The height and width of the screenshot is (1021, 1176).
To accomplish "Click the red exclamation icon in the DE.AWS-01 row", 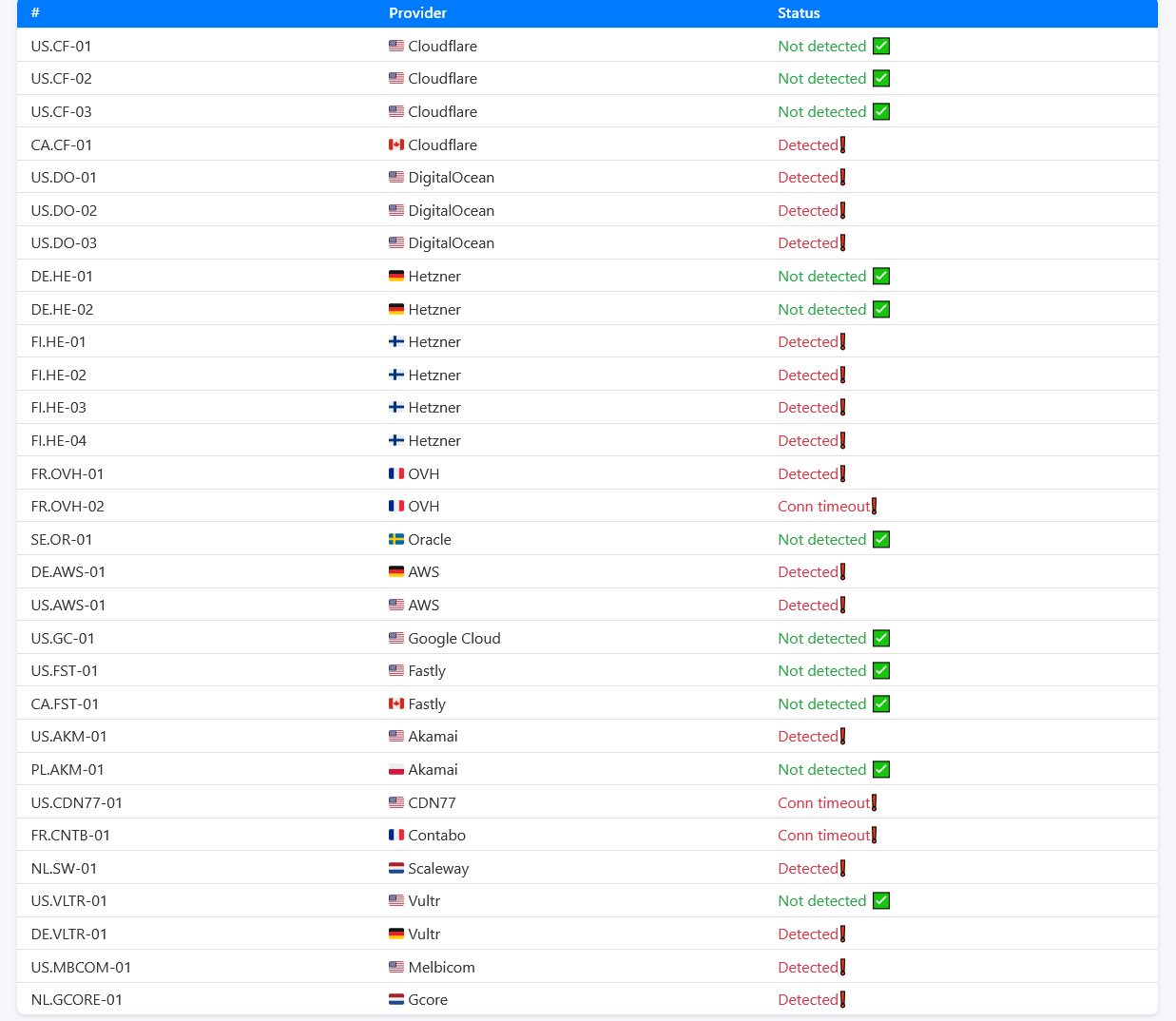I will (x=842, y=571).
